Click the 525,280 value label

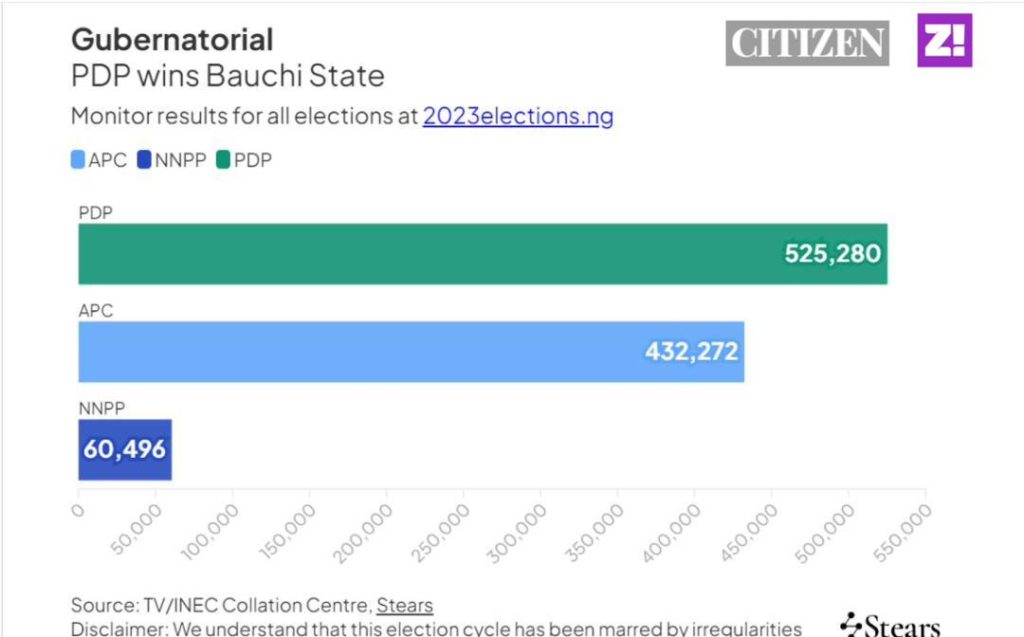point(832,254)
